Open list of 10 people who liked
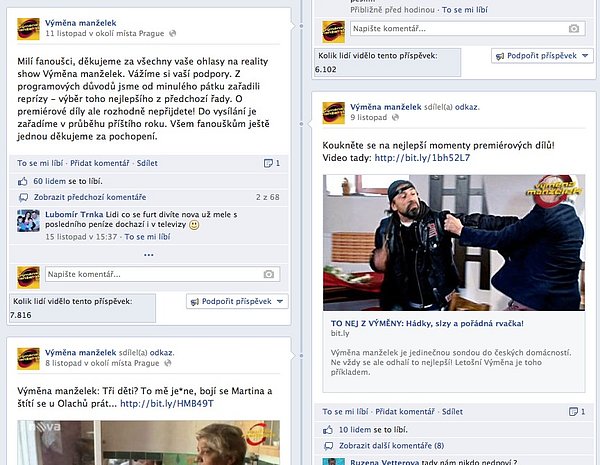 pyautogui.click(x=355, y=429)
